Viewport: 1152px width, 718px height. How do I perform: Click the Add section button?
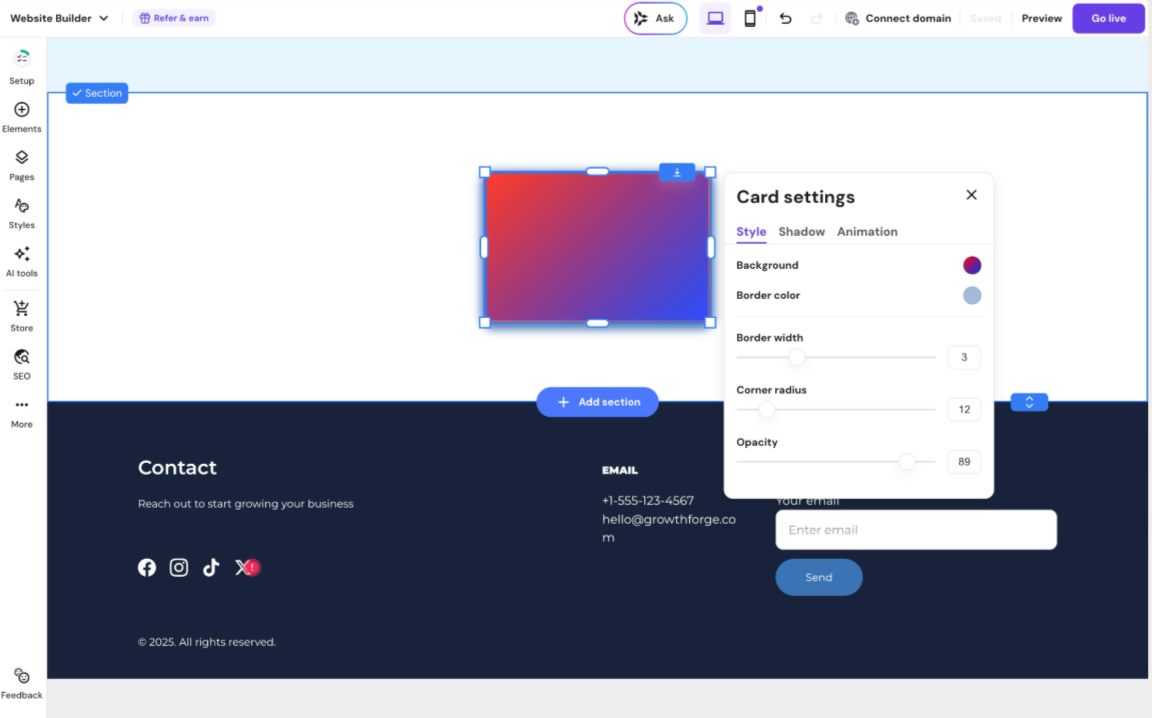click(597, 402)
